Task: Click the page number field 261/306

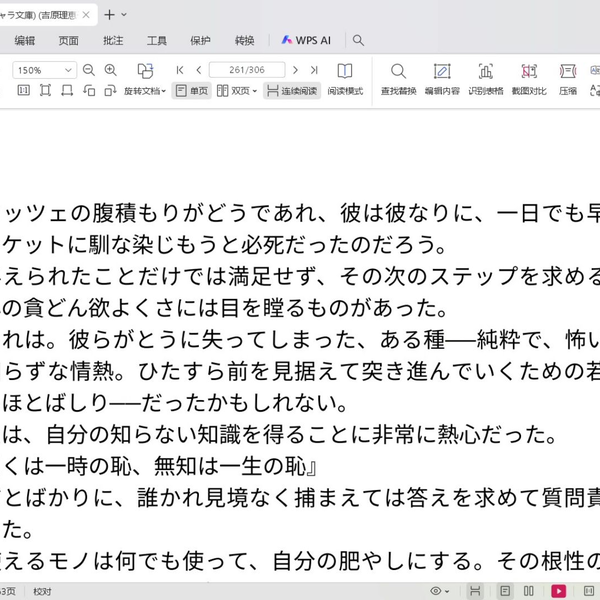Action: 247,70
